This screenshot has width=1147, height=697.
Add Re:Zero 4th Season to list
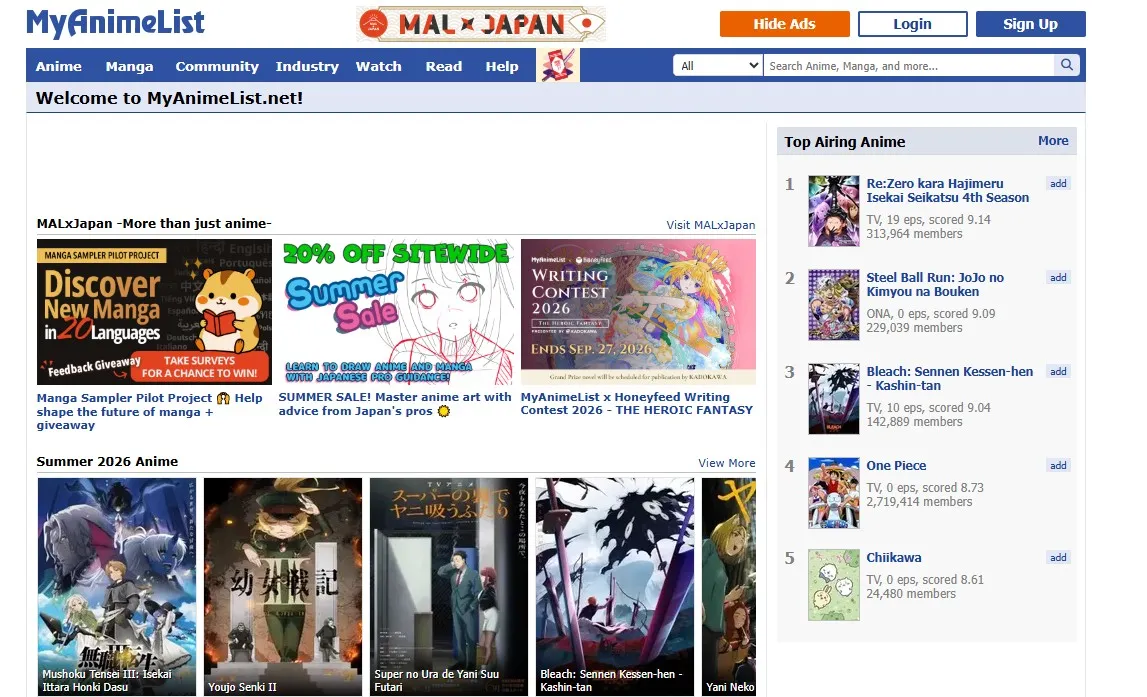1058,184
